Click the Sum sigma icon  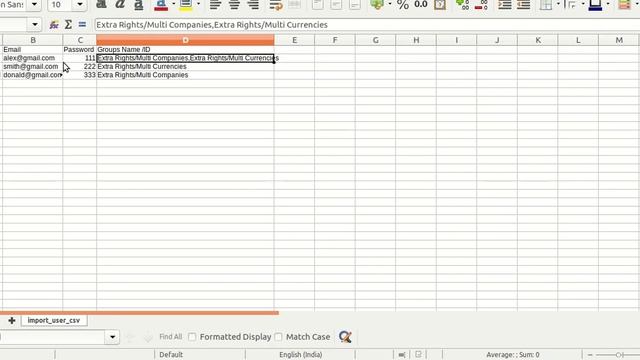(68, 25)
